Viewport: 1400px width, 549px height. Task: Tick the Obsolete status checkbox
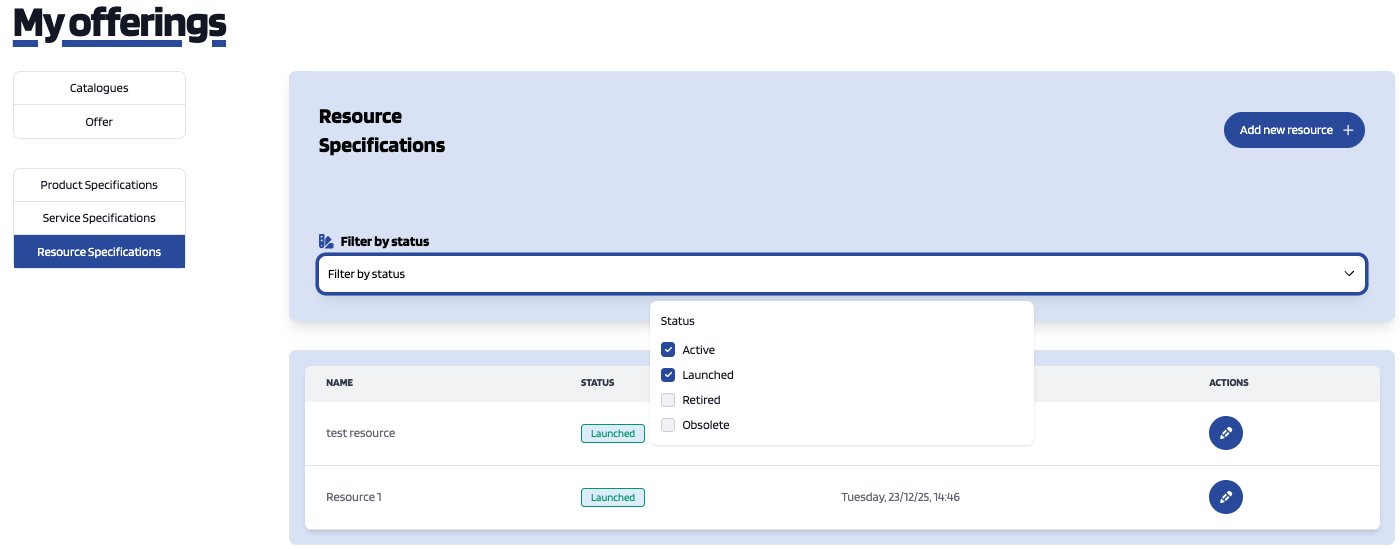pos(668,425)
